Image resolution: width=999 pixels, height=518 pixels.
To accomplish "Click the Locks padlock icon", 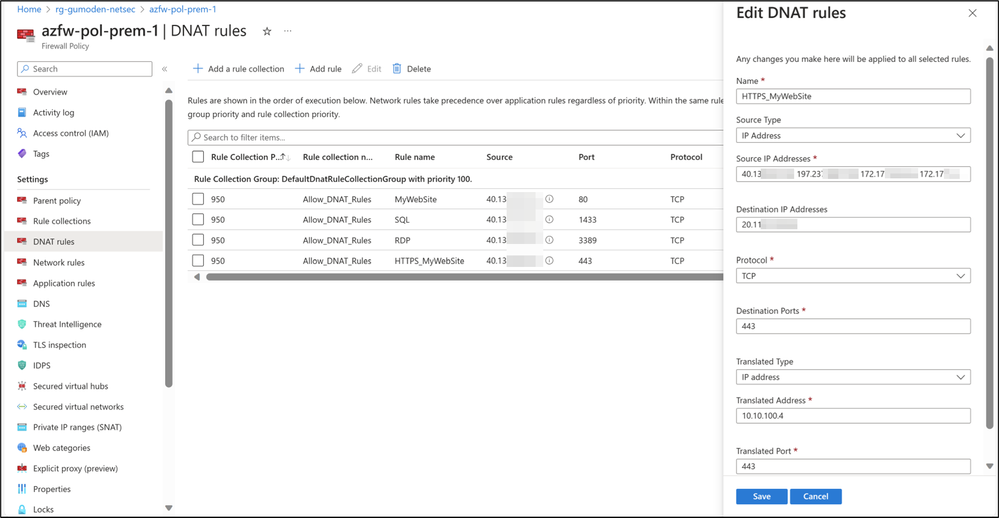I will click(22, 509).
